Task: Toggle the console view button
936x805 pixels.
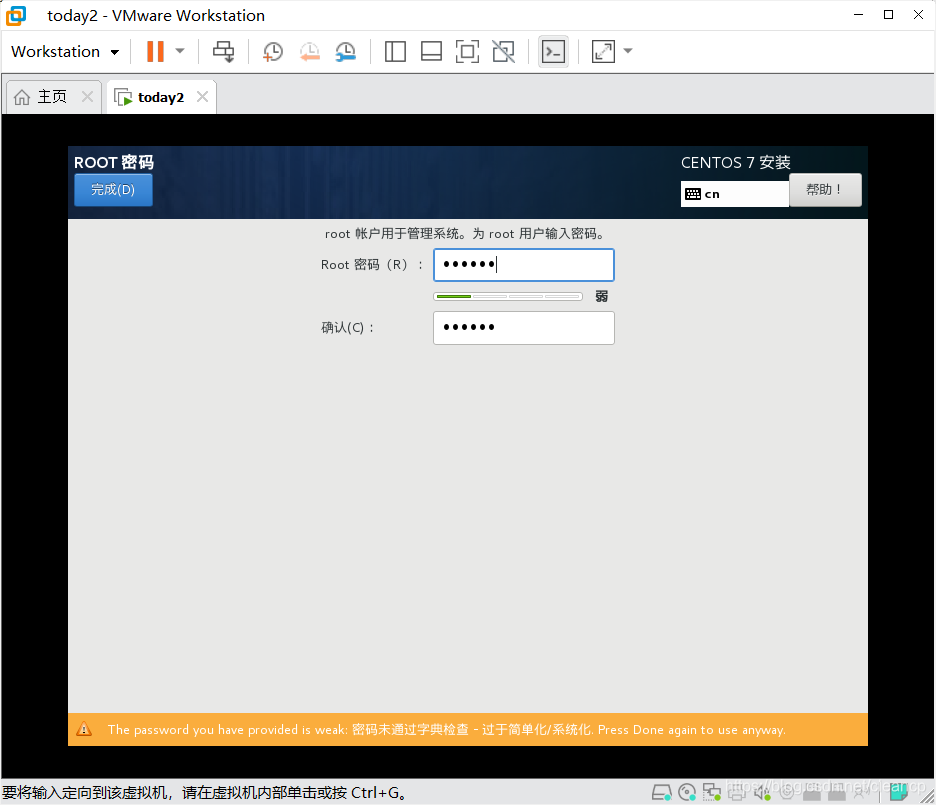Action: 553,51
